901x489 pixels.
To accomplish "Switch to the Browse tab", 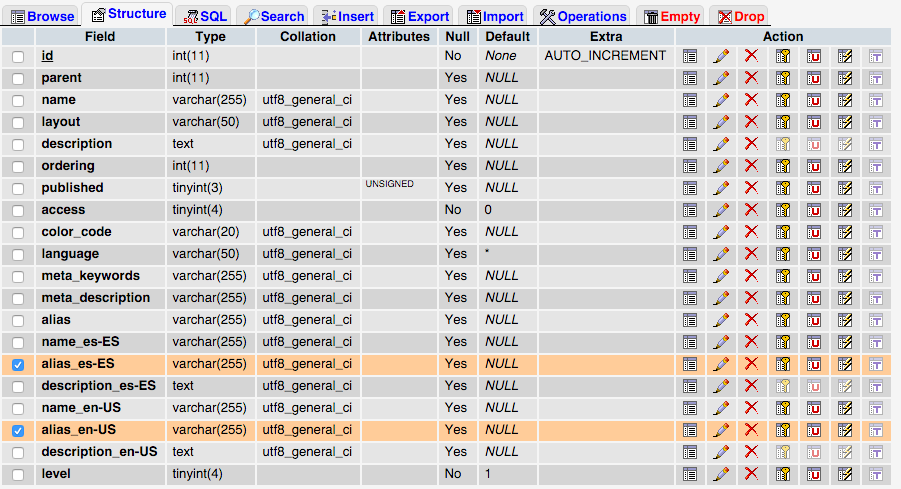I will click(42, 16).
